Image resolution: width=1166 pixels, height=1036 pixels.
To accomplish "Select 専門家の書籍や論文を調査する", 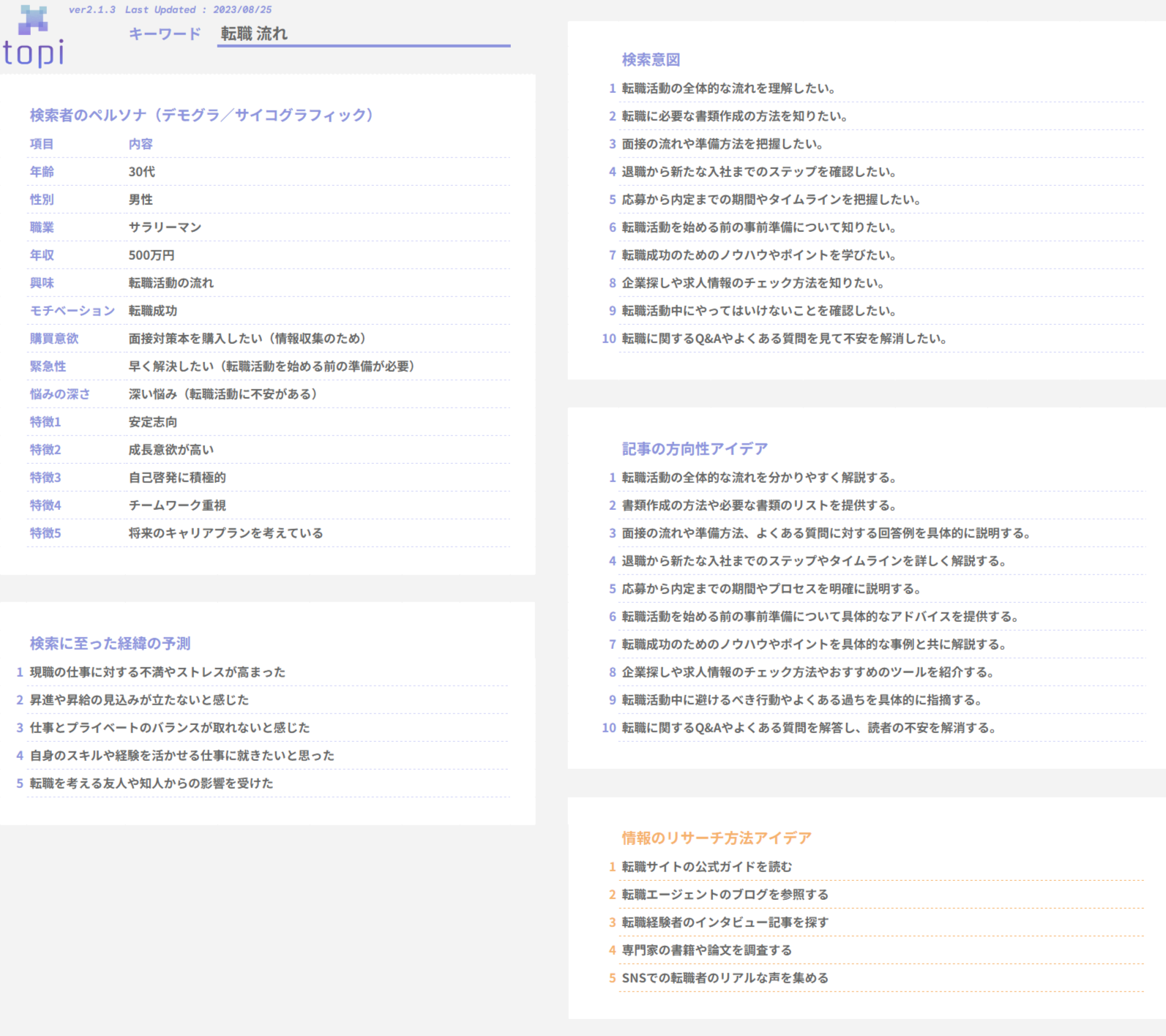I will (707, 950).
